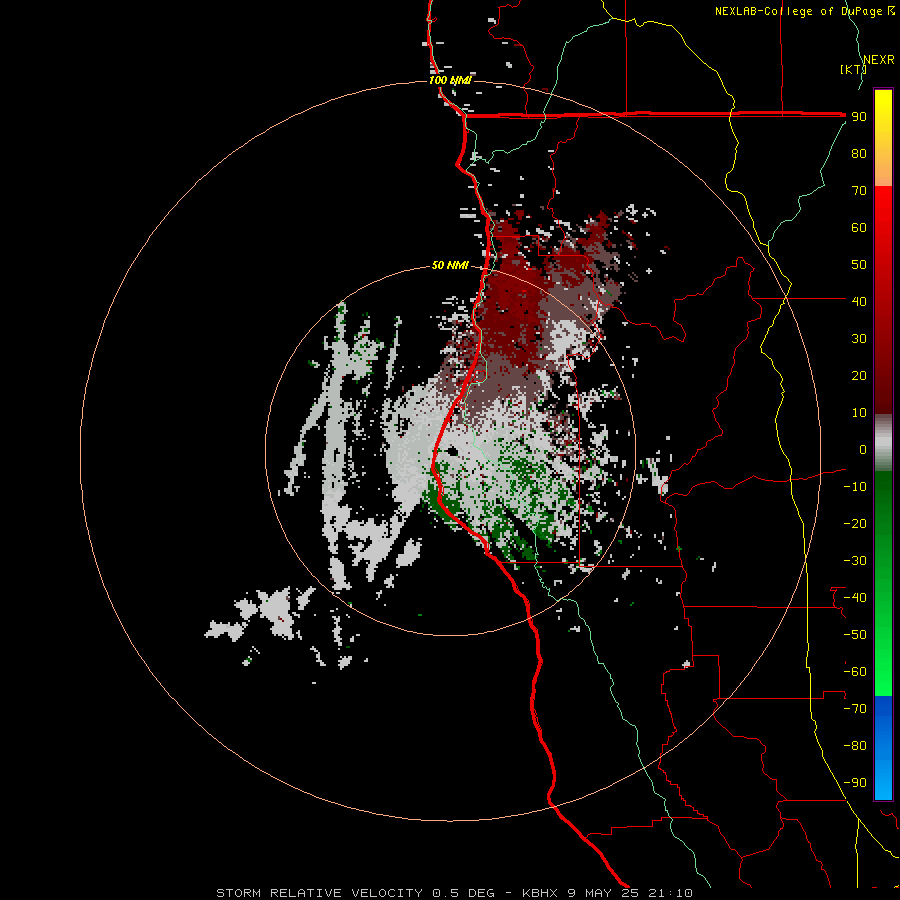Click the "-40" value on velocity scale
This screenshot has width=900, height=900.
pos(855,598)
